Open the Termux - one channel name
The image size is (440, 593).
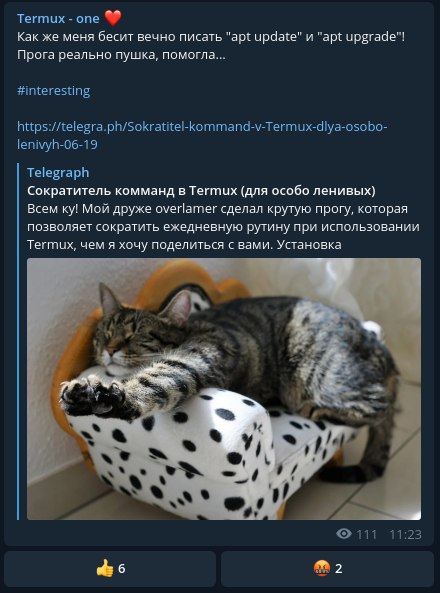click(58, 19)
